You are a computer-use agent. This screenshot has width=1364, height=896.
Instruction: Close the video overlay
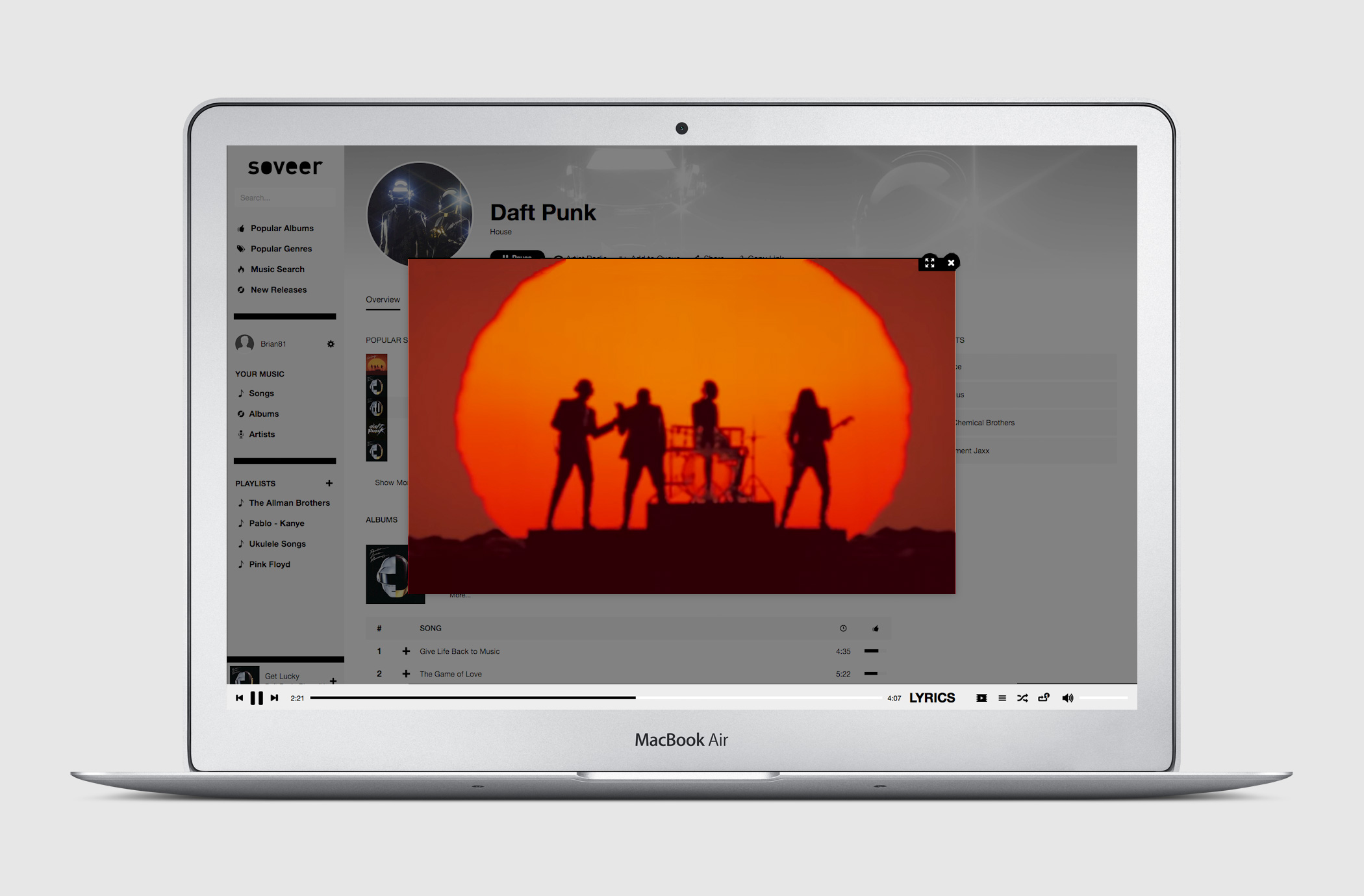(951, 263)
